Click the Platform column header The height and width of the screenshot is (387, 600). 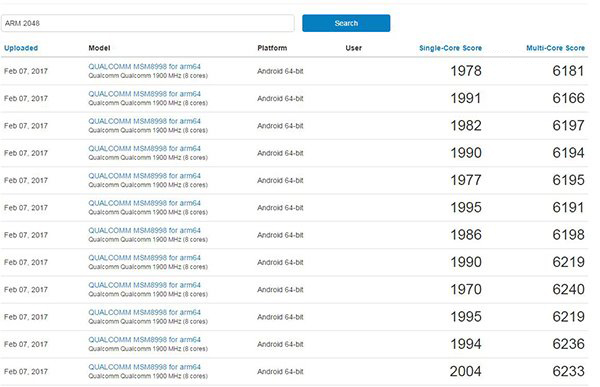pos(272,48)
